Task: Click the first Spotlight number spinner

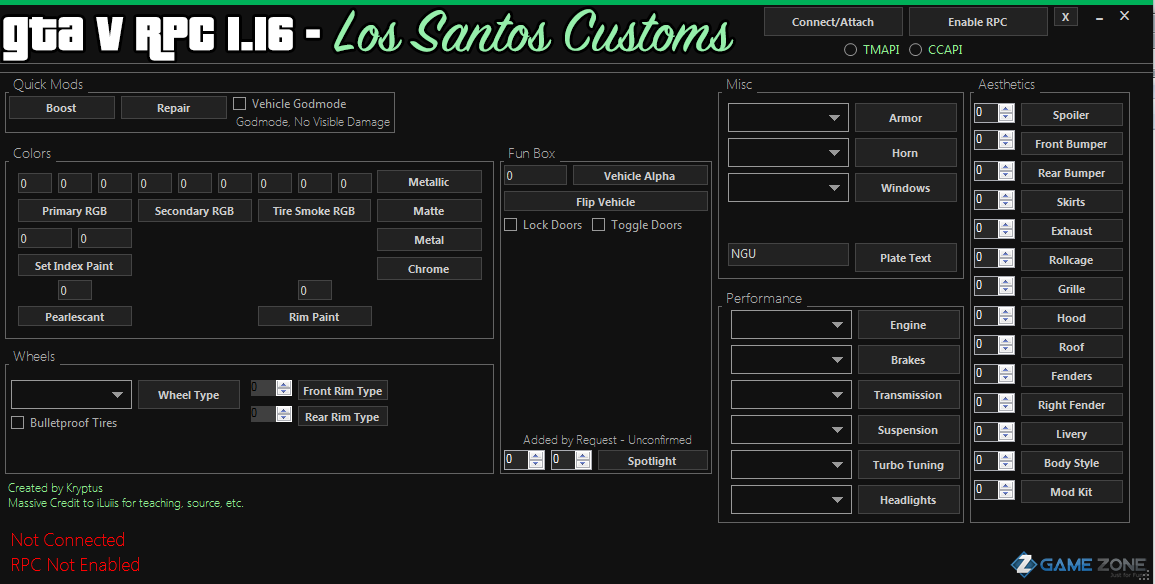Action: (524, 460)
